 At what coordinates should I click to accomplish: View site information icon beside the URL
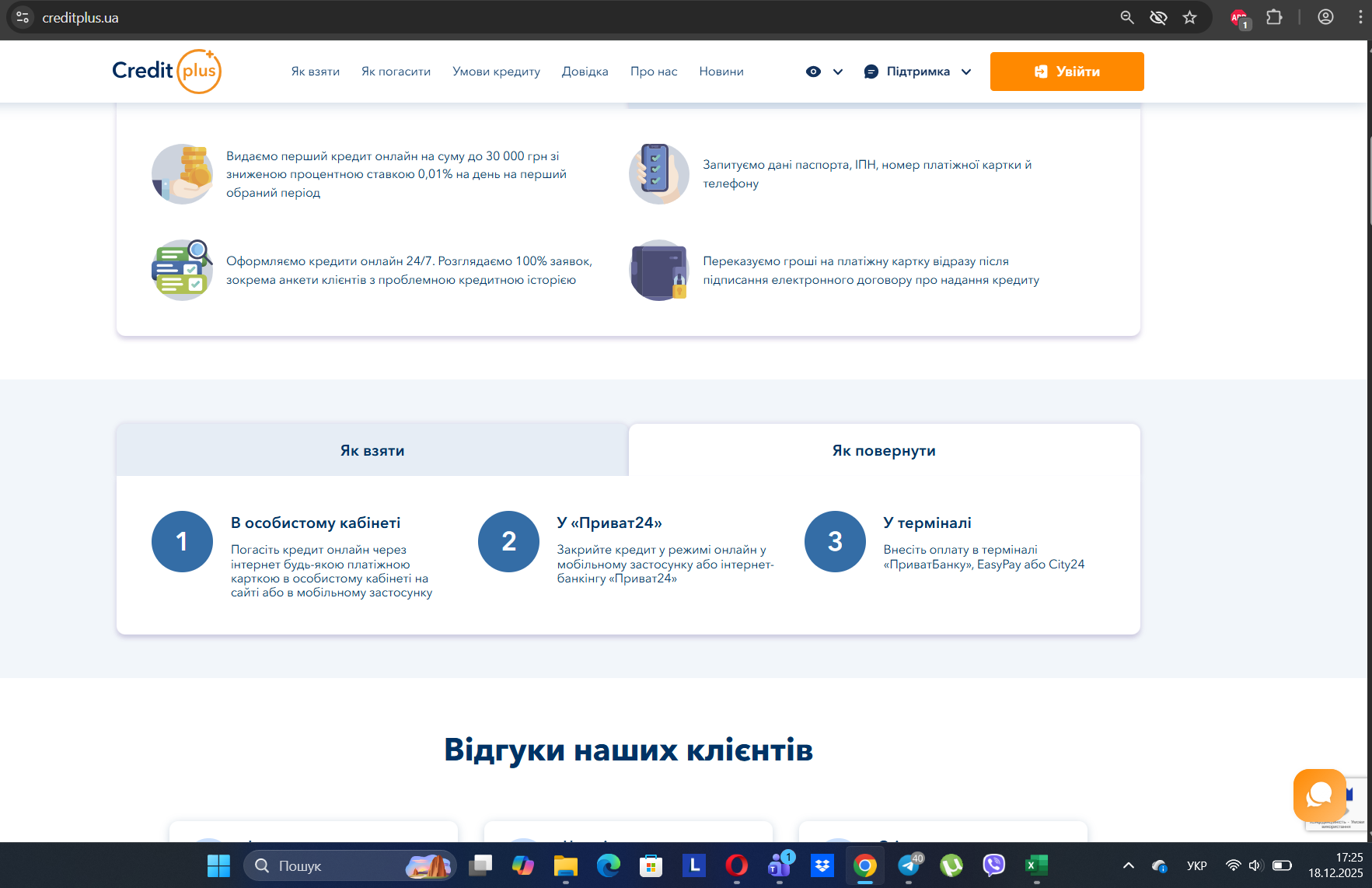tap(23, 17)
